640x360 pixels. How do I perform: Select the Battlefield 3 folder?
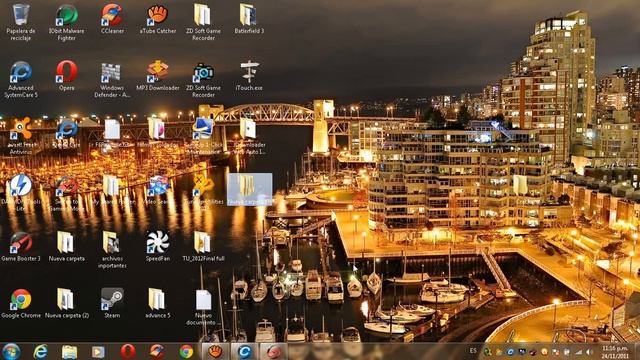pyautogui.click(x=249, y=18)
